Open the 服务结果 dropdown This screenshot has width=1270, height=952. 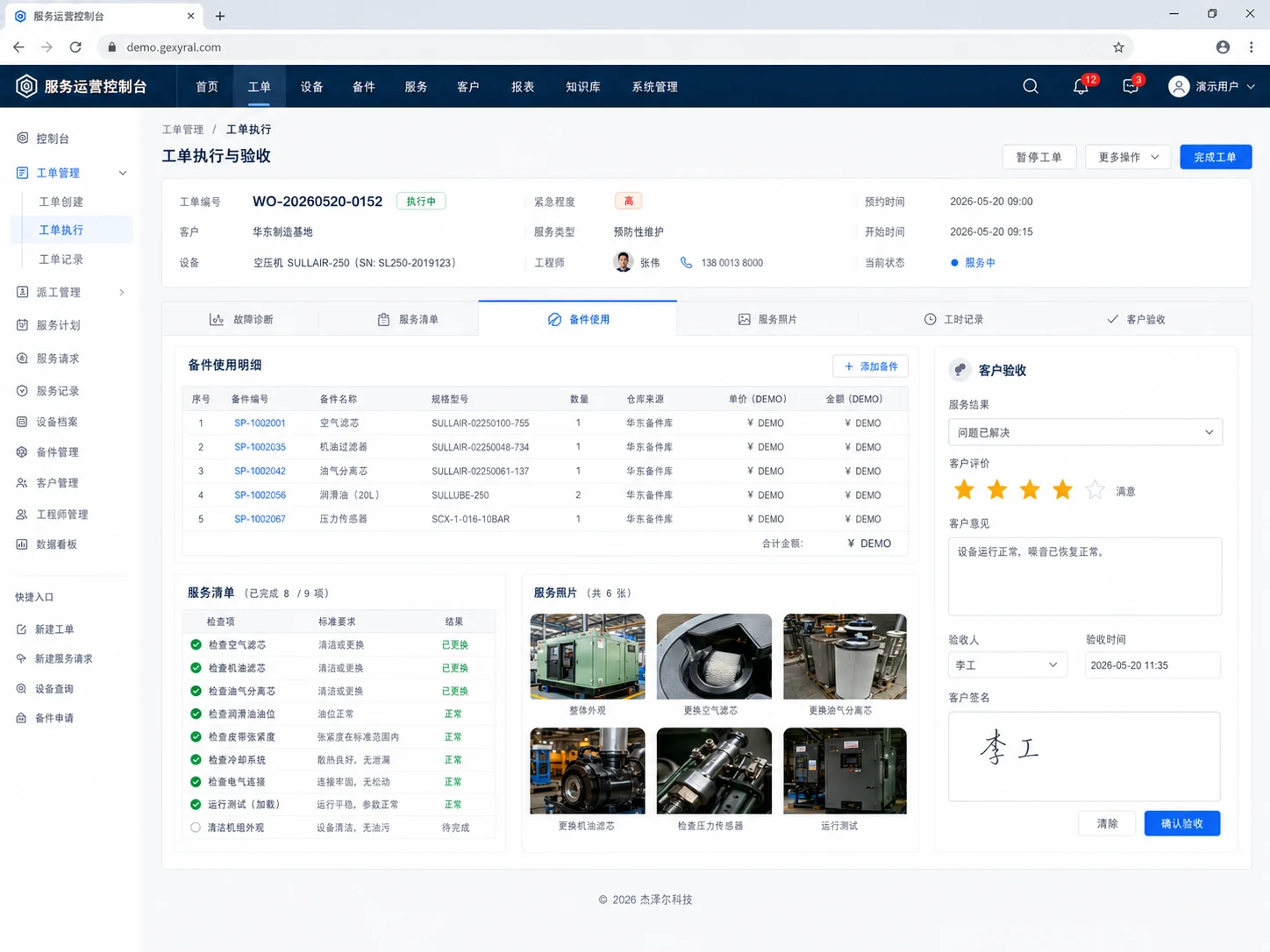click(x=1085, y=432)
